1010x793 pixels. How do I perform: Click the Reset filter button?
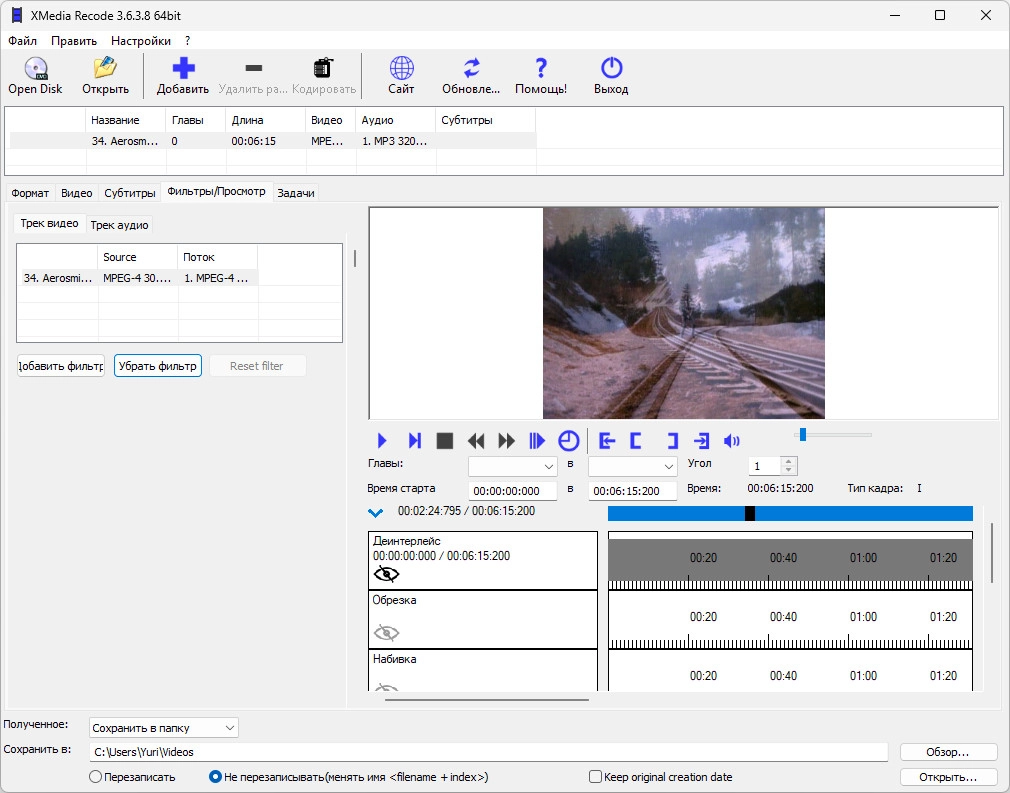(x=257, y=366)
